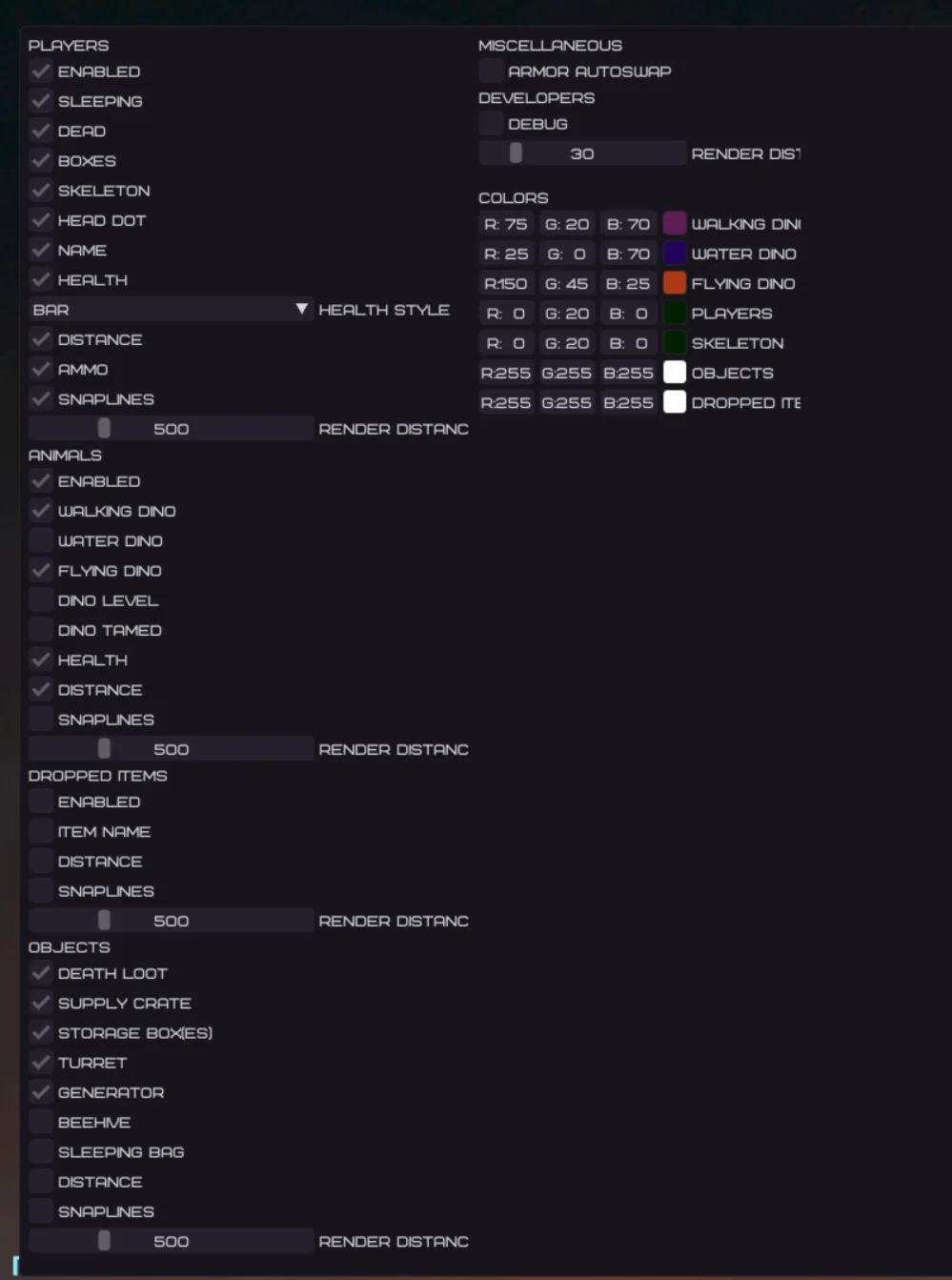The height and width of the screenshot is (1280, 952).
Task: Click the Players dark green color swatch
Action: coord(675,313)
